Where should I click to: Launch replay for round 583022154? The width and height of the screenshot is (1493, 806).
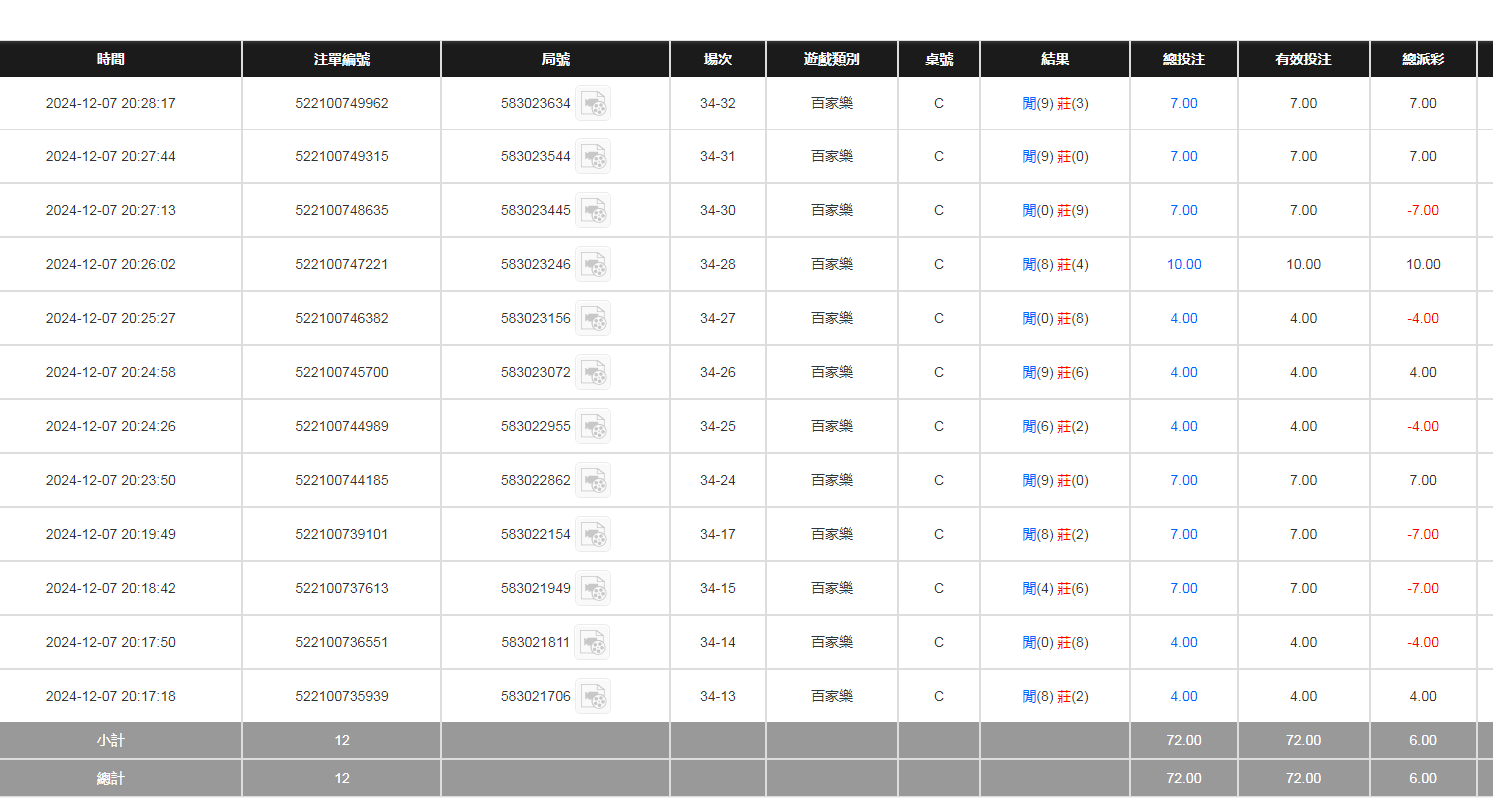click(593, 535)
